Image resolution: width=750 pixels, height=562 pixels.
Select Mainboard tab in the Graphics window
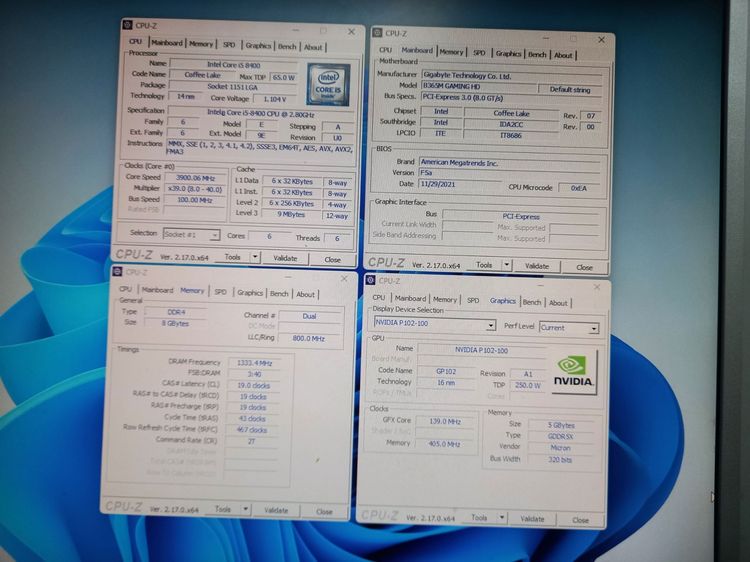410,298
